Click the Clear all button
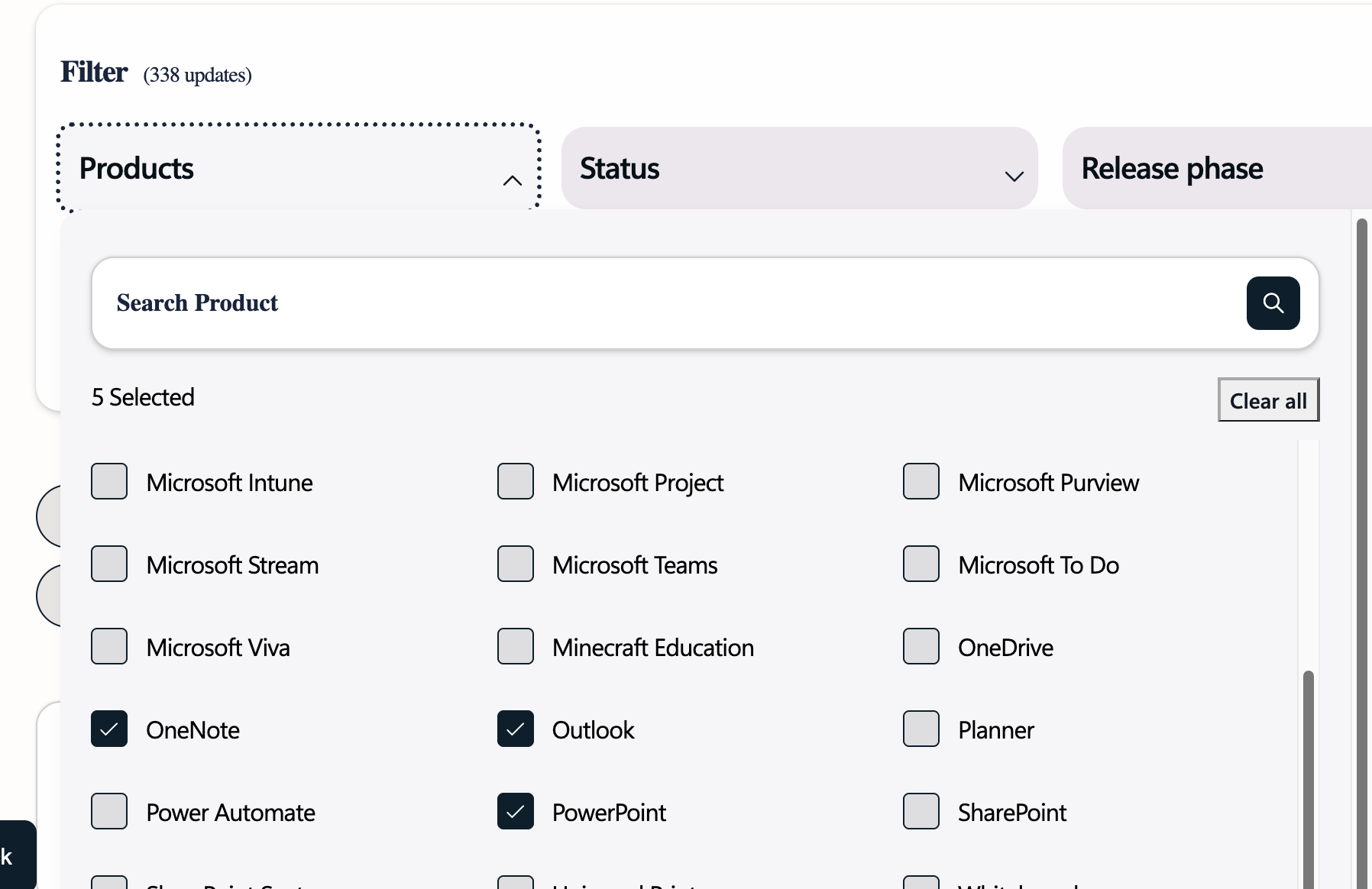1372x889 pixels. click(x=1268, y=400)
